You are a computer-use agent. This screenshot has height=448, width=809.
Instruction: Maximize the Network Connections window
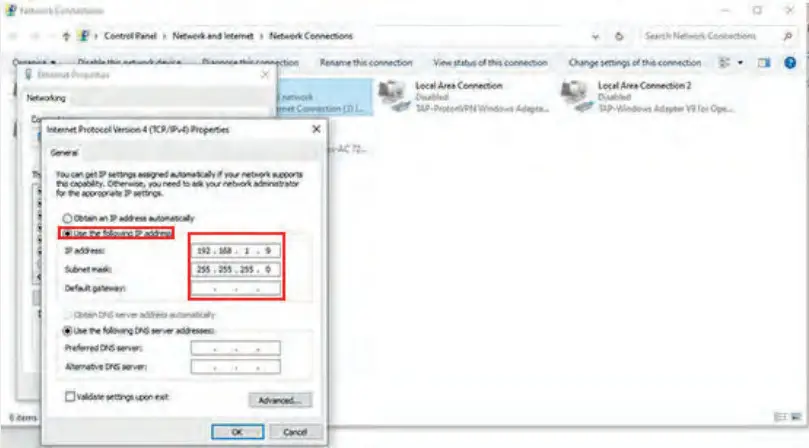pos(757,10)
